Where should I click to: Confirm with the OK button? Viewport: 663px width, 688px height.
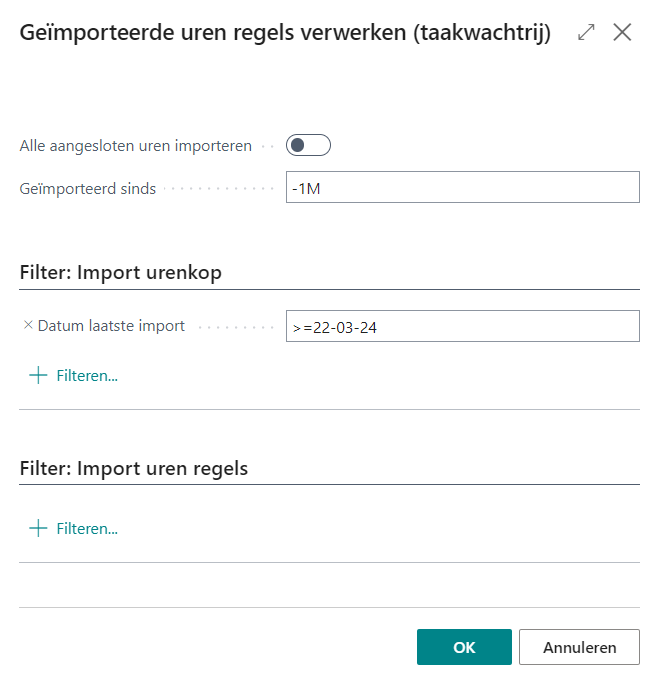[464, 647]
